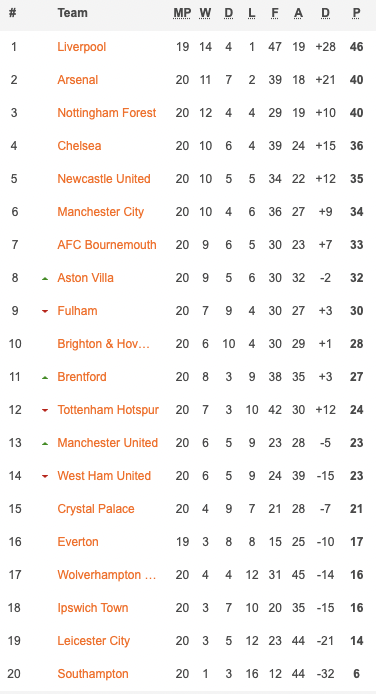Open the Southampton team link
376x694 pixels.
(93, 674)
